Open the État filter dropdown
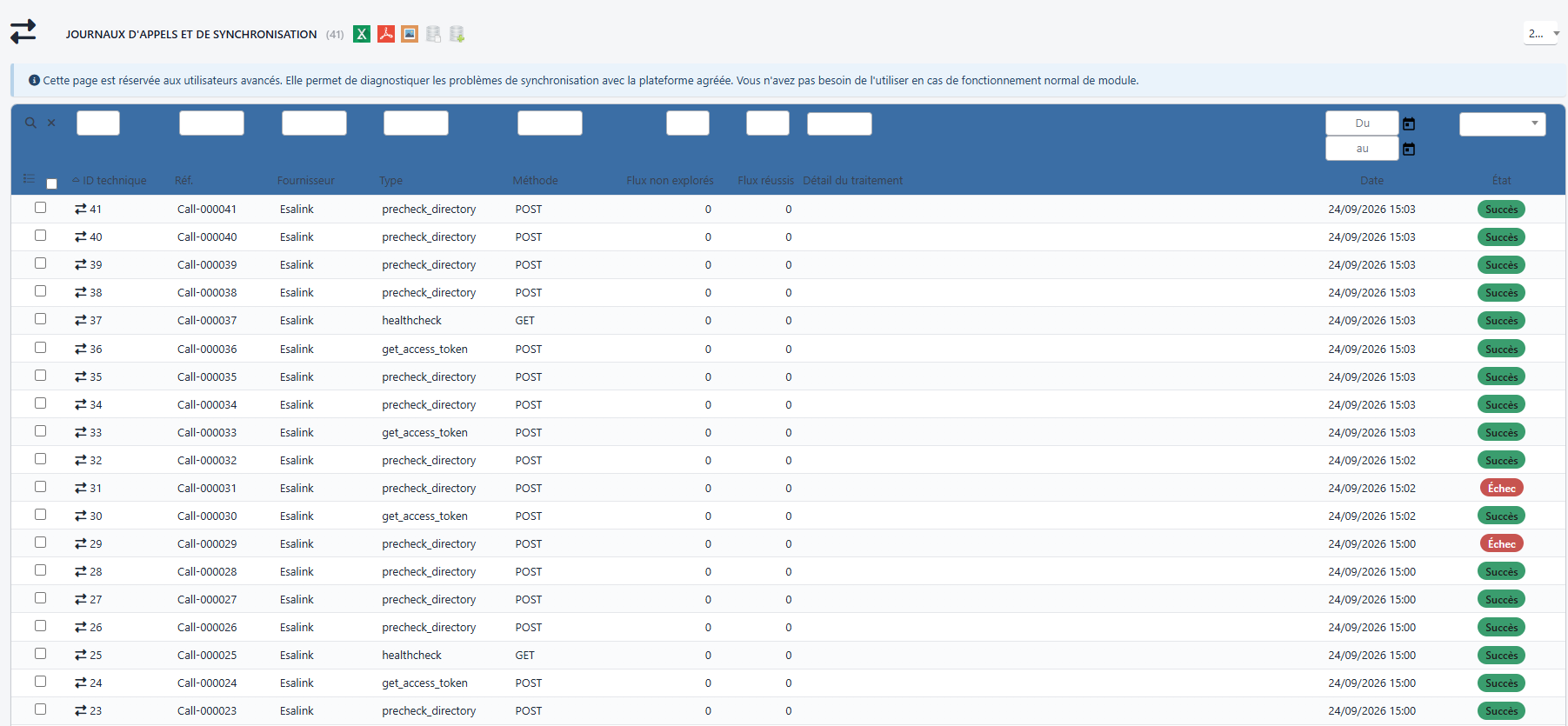The height and width of the screenshot is (726, 1568). (1502, 123)
